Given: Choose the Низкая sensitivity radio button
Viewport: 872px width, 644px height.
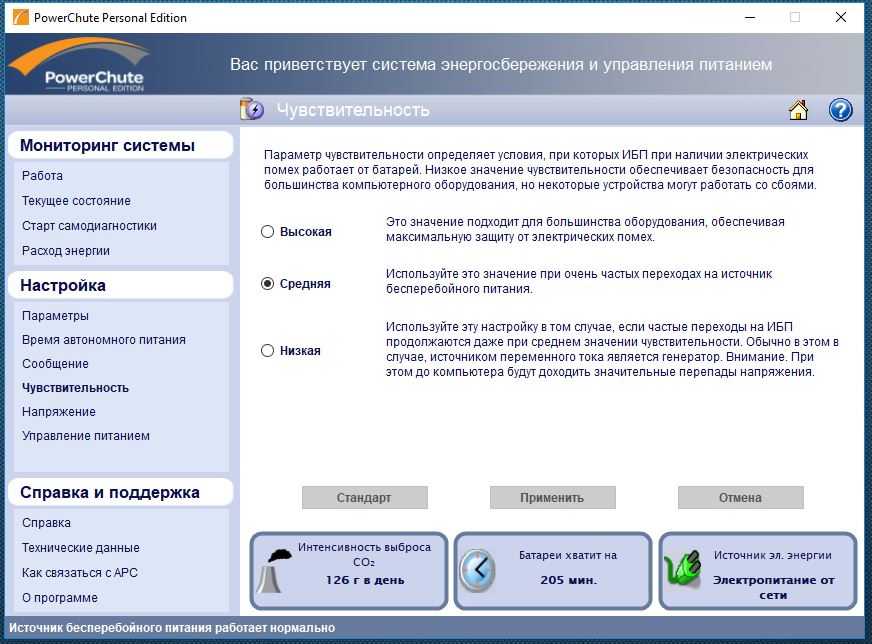Looking at the screenshot, I should [x=267, y=351].
